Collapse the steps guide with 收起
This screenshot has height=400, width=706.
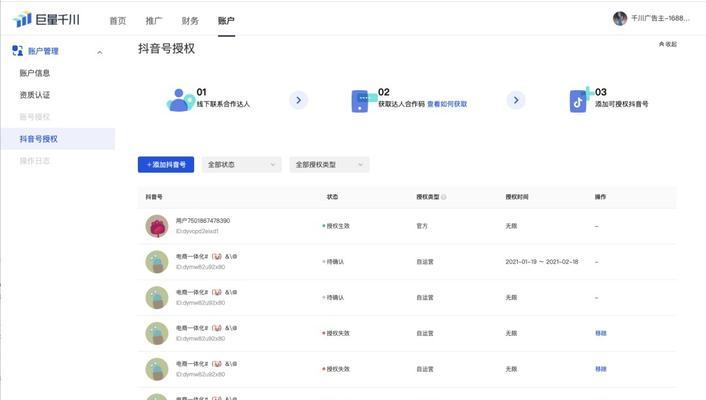[668, 44]
